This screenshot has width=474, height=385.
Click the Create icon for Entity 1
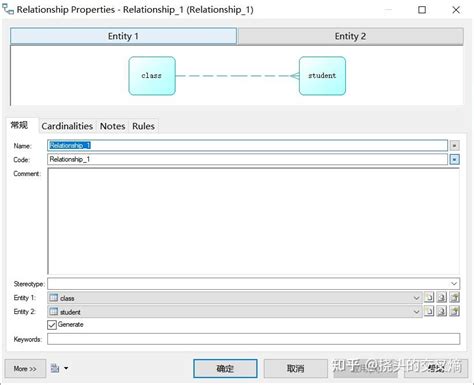pos(429,297)
